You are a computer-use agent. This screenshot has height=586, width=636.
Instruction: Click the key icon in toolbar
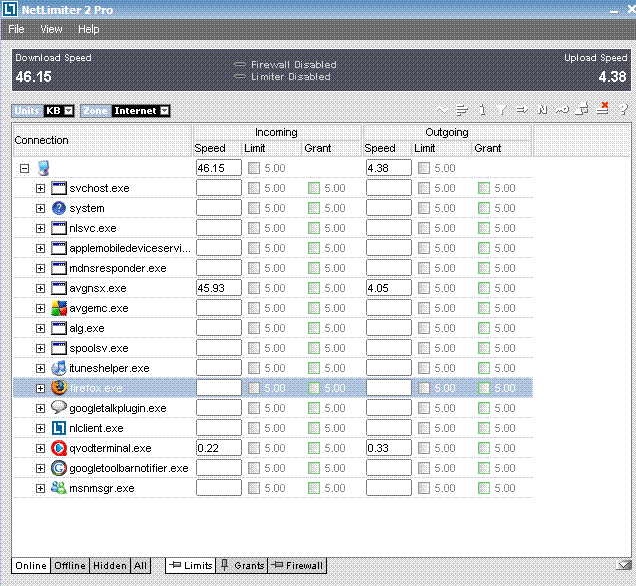(x=562, y=110)
